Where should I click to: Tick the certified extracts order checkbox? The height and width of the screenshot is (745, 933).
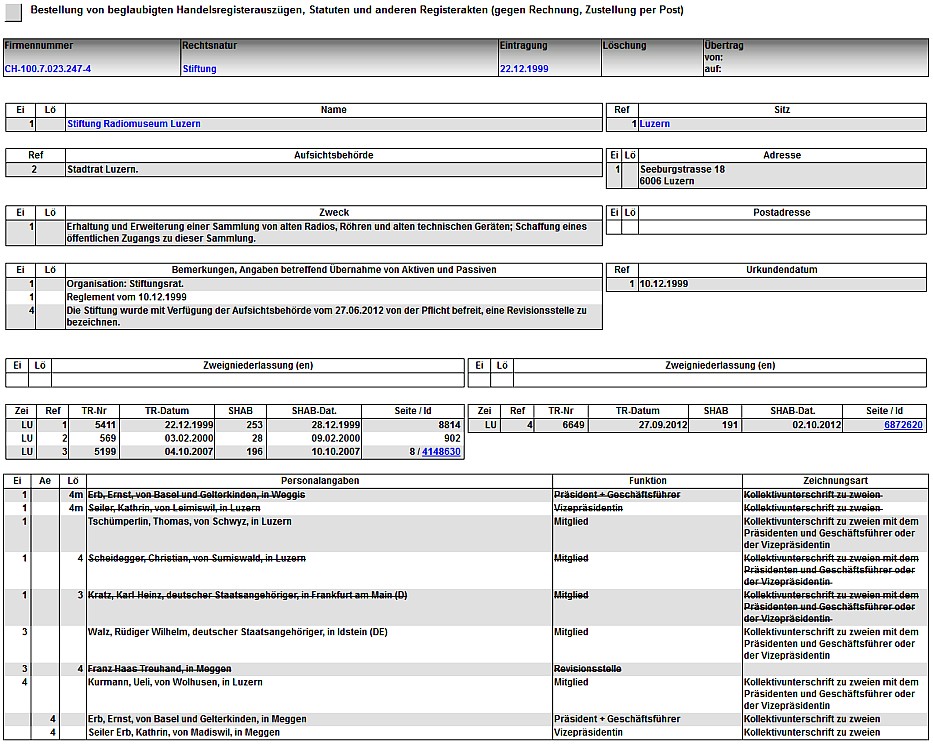13,10
